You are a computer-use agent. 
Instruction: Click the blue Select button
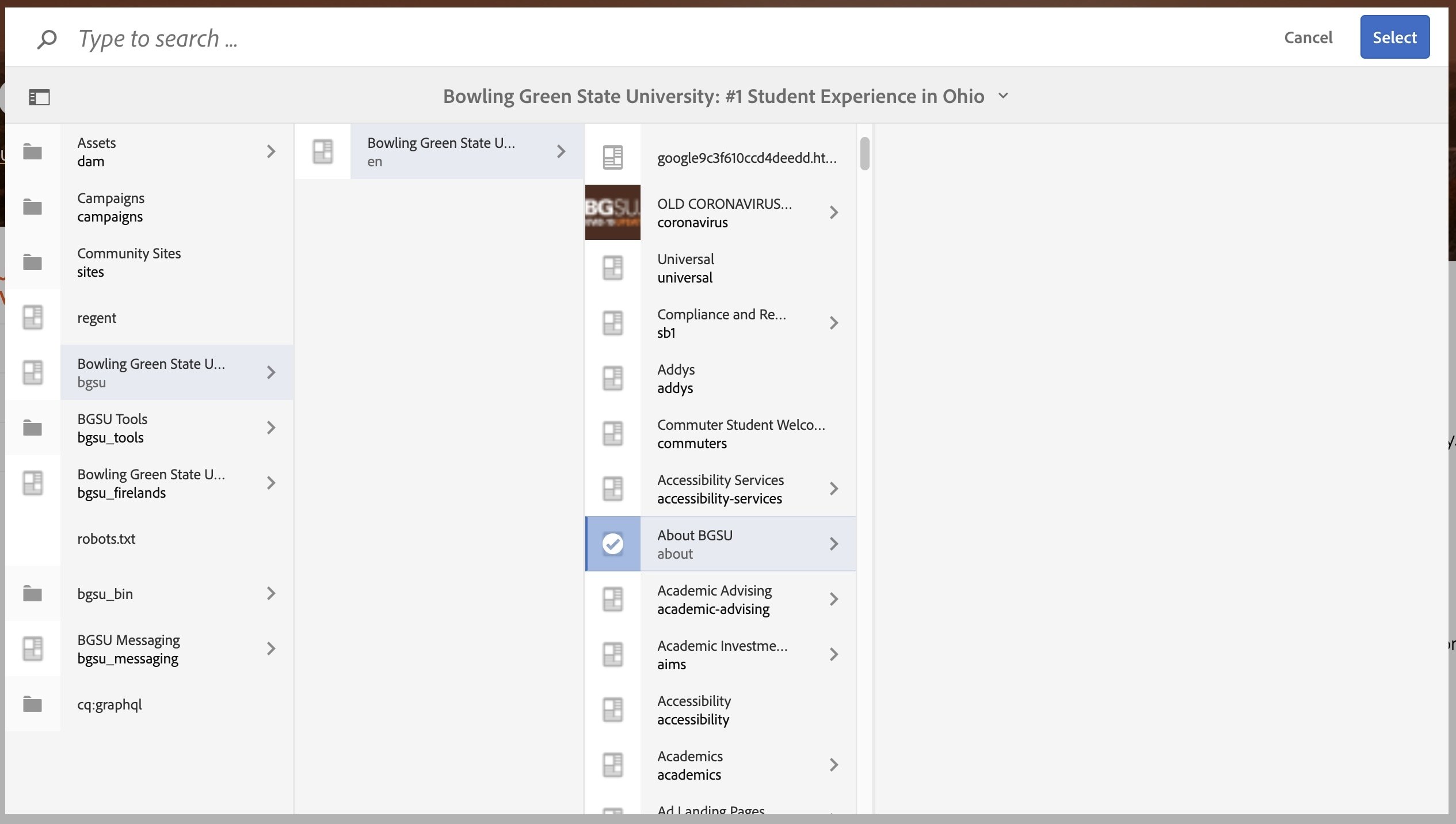tap(1394, 37)
